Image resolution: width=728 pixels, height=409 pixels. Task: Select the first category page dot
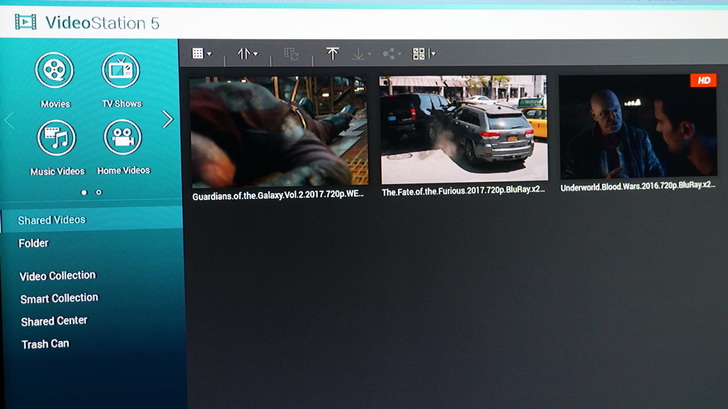[84, 192]
